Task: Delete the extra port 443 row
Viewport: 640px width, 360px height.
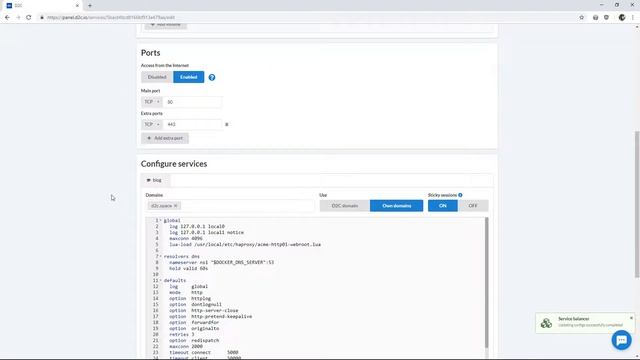Action: 227,124
